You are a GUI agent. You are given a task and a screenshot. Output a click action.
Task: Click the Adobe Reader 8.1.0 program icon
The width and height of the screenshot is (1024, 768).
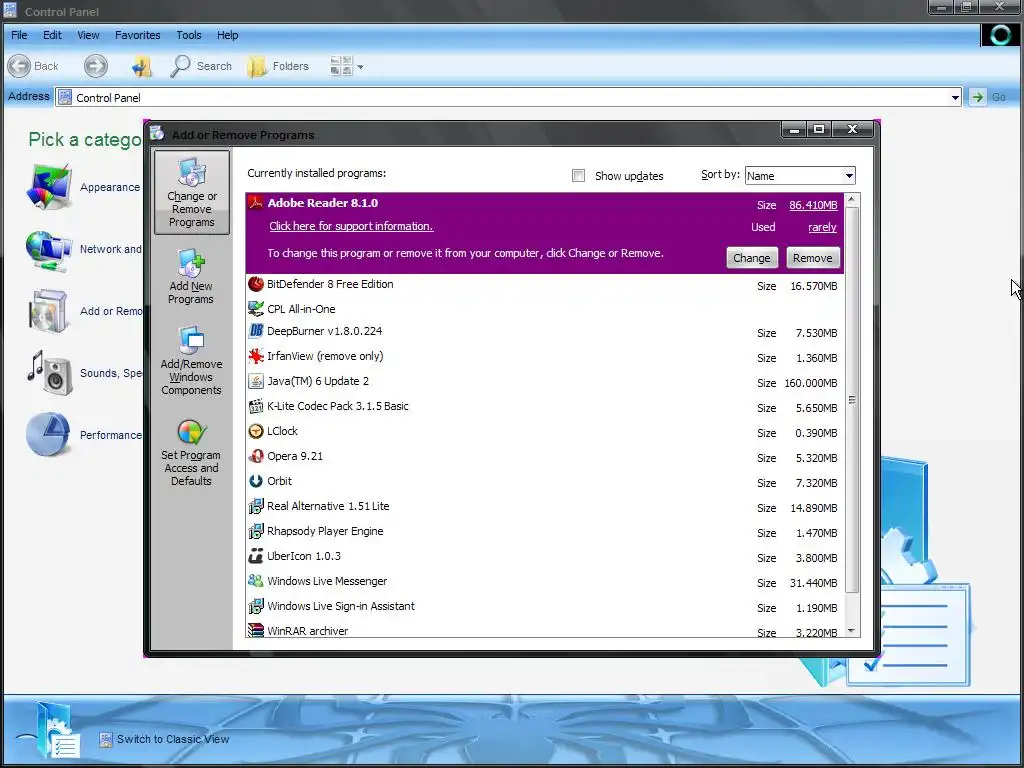click(256, 203)
